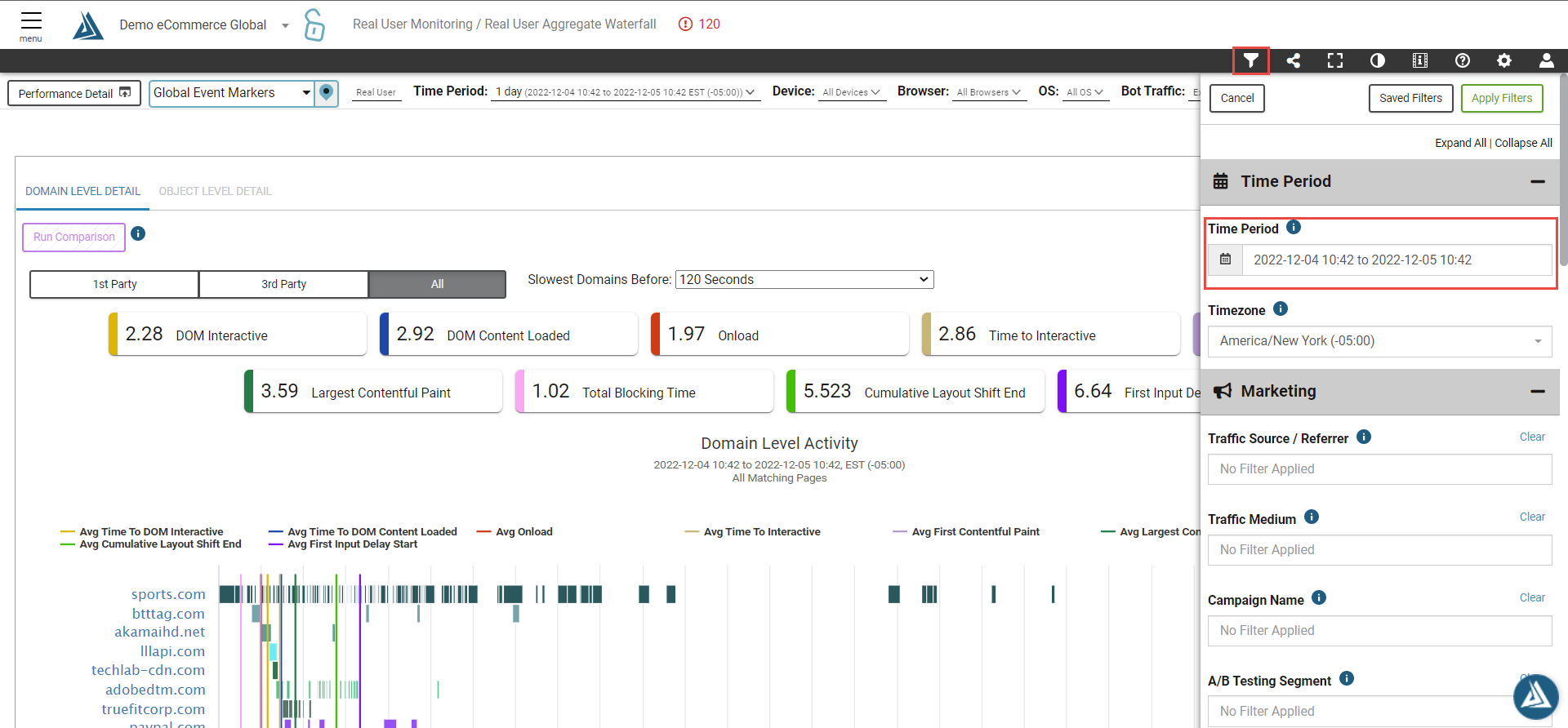
Task: Open the Demo eCommerce Global site dropdown
Action: 204,25
